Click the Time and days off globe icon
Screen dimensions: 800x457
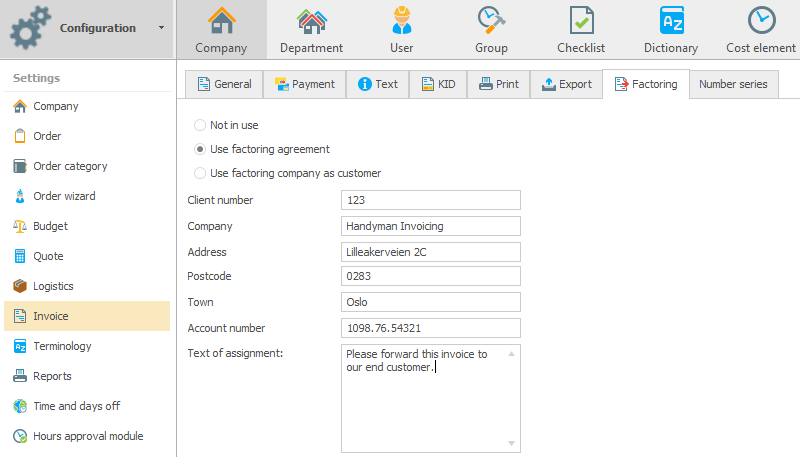point(20,406)
